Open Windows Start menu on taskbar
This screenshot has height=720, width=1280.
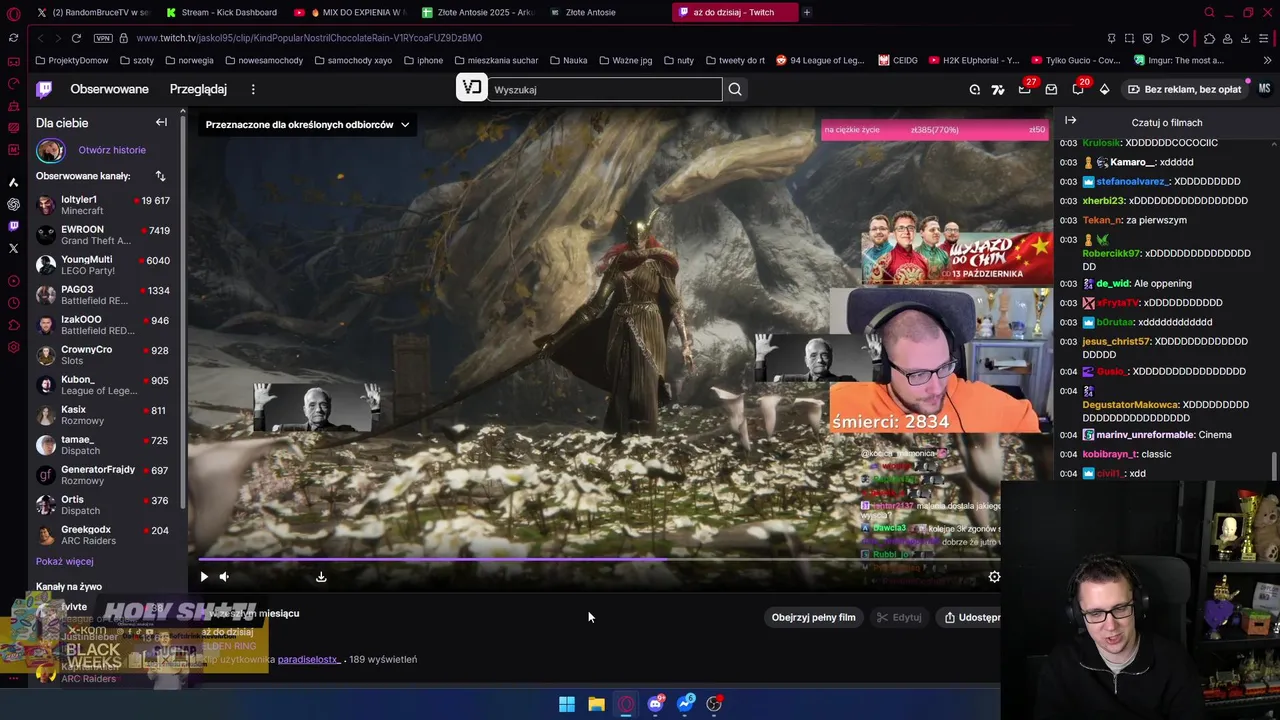(567, 704)
